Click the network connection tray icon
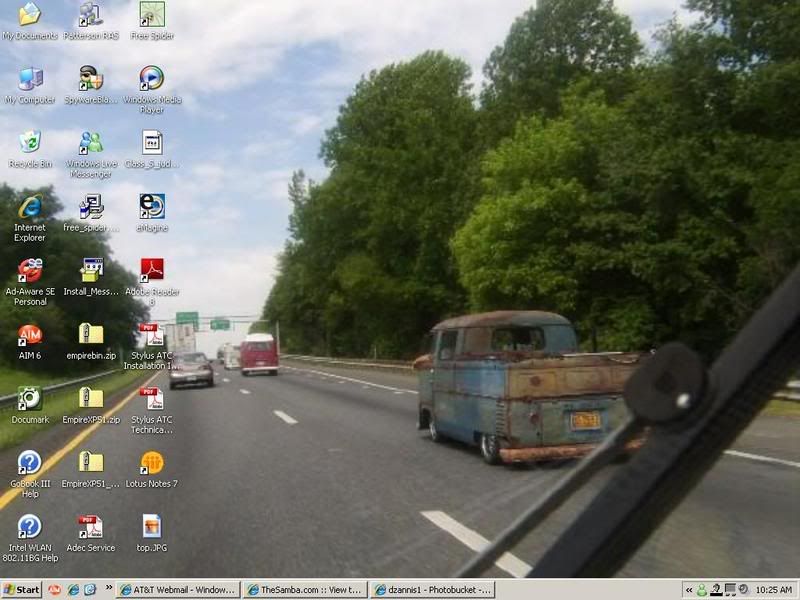The width and height of the screenshot is (800, 600). [716, 590]
